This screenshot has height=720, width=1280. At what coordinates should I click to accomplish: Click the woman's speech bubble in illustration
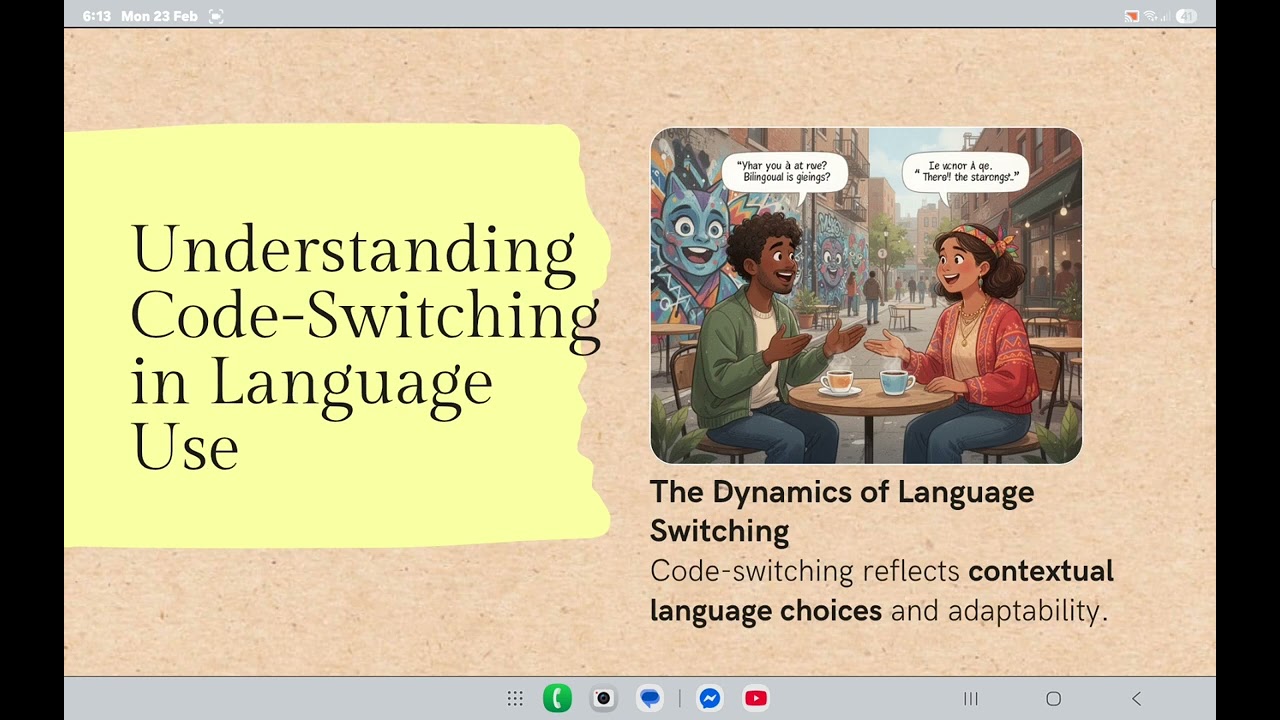click(x=965, y=172)
